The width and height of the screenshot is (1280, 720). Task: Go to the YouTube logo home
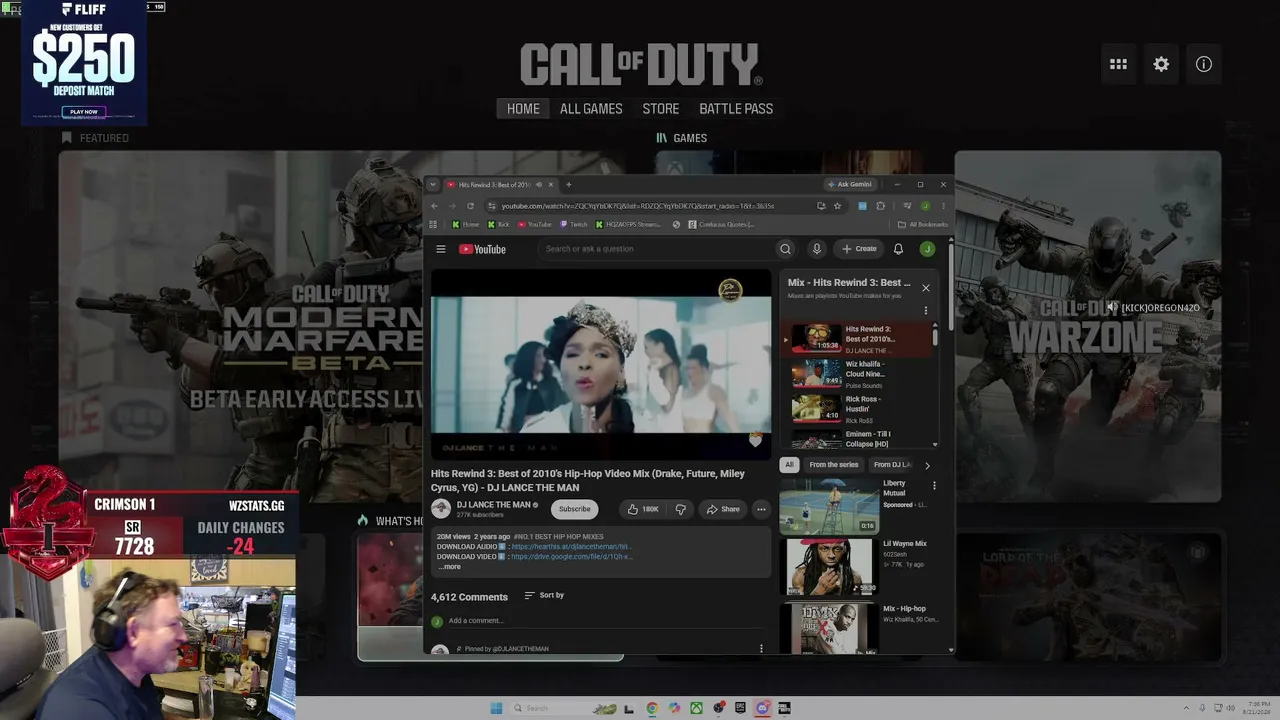point(482,249)
